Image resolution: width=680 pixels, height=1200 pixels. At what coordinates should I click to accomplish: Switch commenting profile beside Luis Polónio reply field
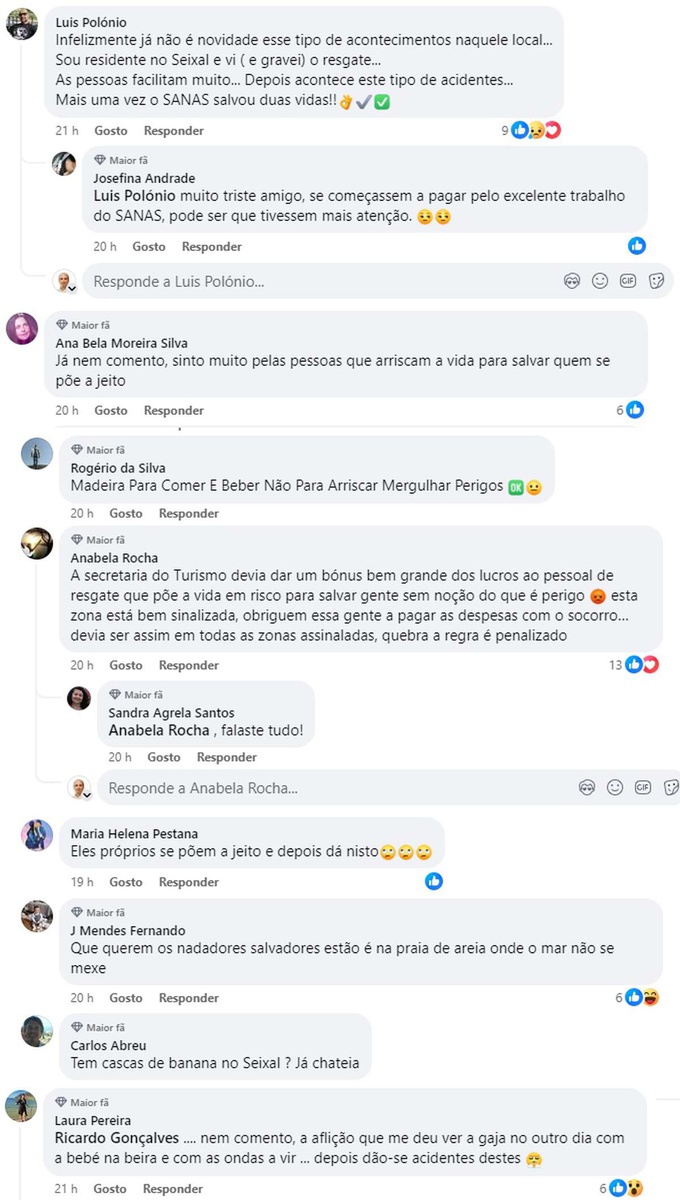(x=65, y=281)
